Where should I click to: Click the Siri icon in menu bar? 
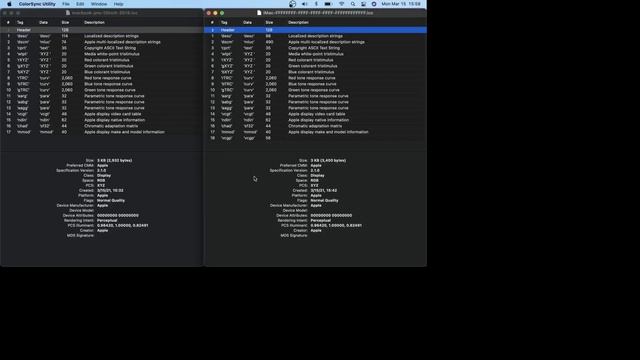(374, 4)
